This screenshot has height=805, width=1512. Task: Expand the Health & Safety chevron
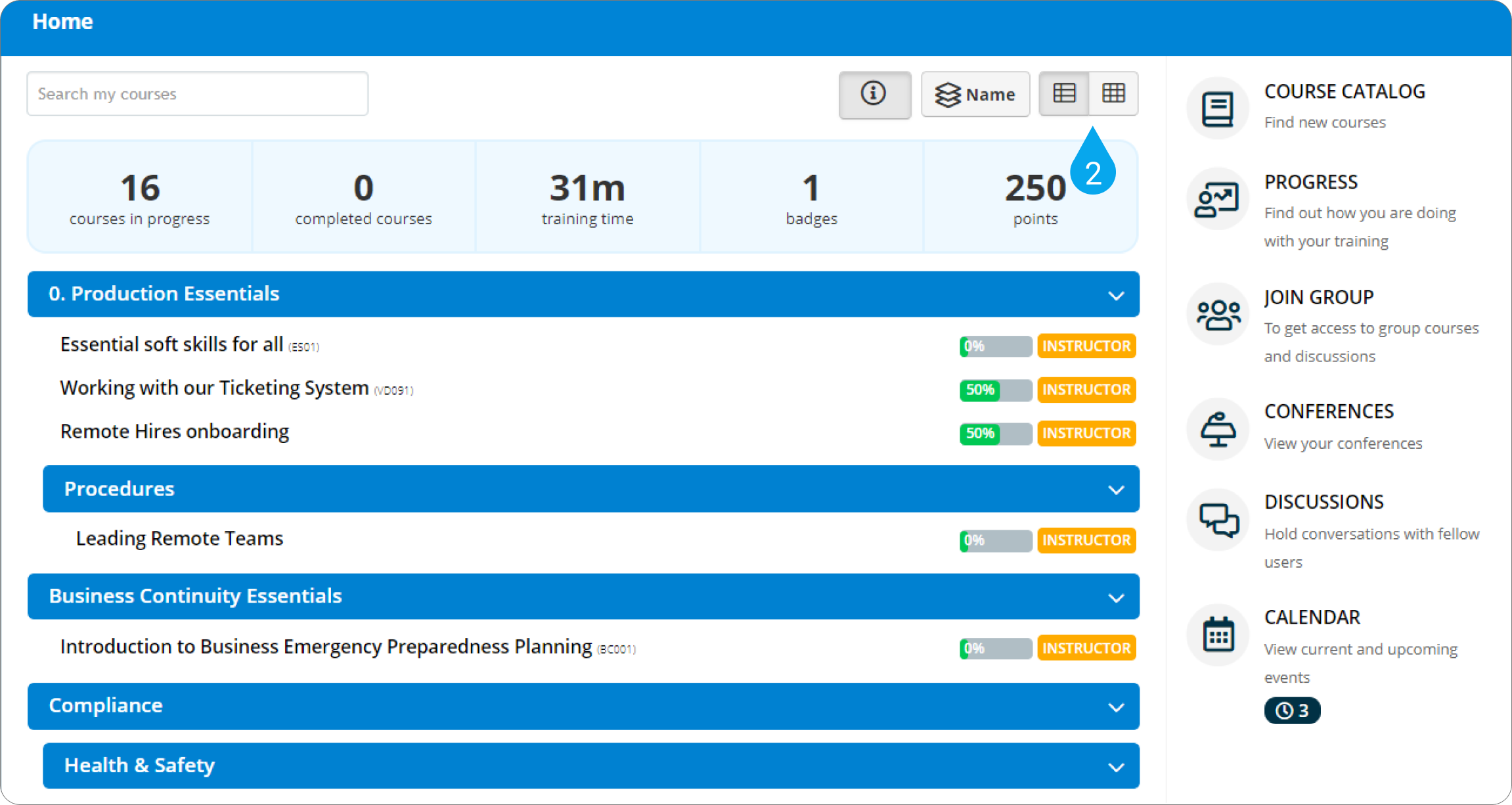[x=1115, y=768]
